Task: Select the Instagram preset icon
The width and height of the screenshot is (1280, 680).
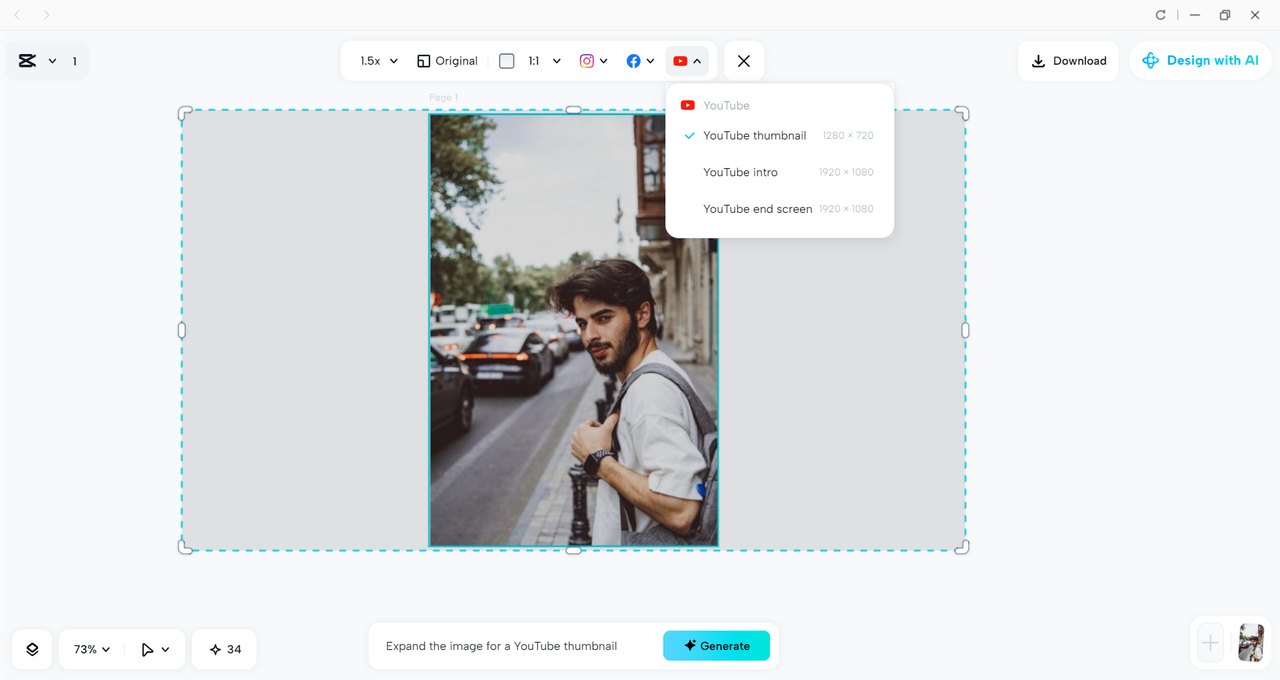Action: 588,60
